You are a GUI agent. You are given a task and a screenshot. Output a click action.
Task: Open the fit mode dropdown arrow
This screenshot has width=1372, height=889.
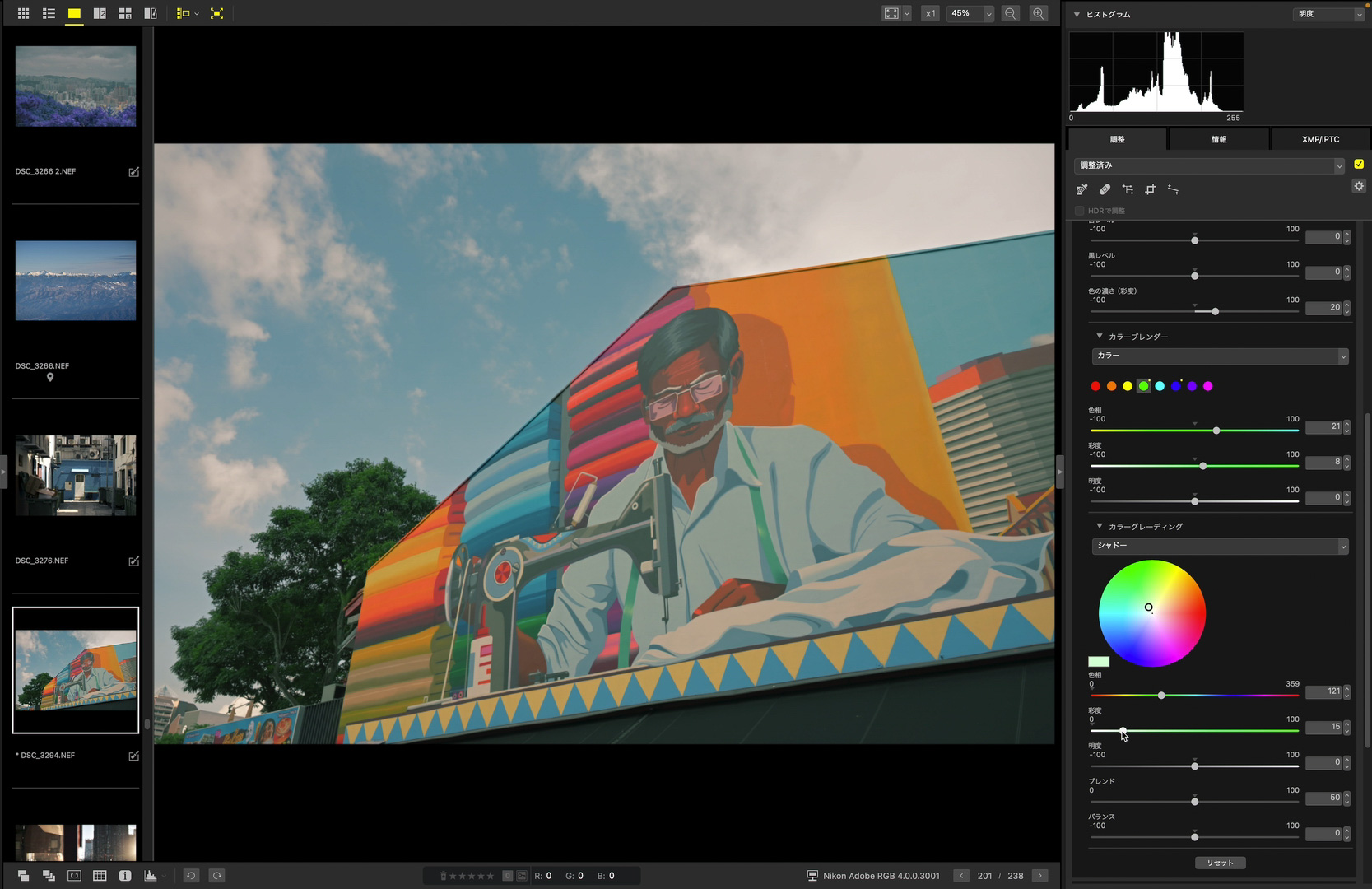[907, 13]
